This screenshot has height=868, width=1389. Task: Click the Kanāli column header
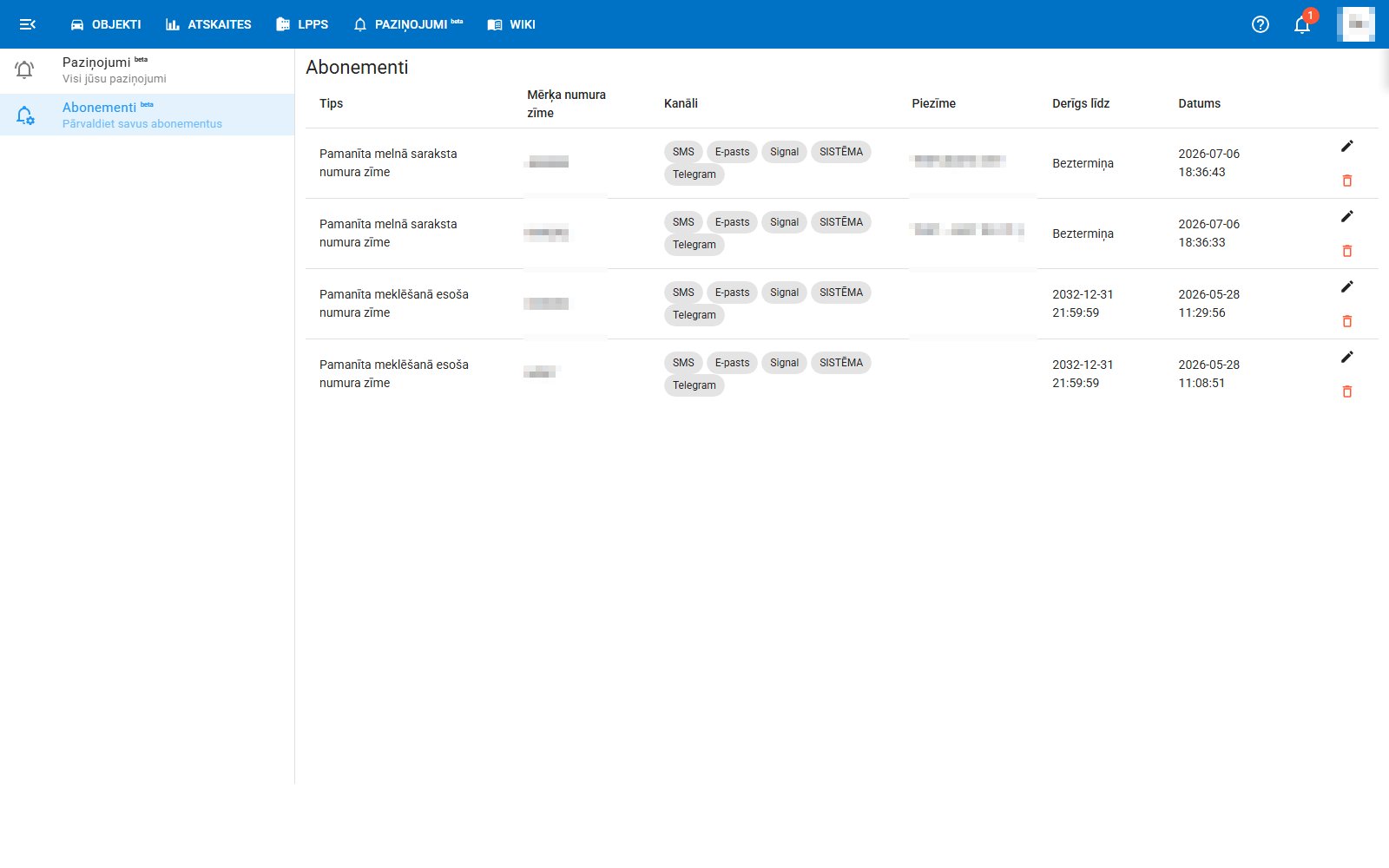(x=681, y=103)
